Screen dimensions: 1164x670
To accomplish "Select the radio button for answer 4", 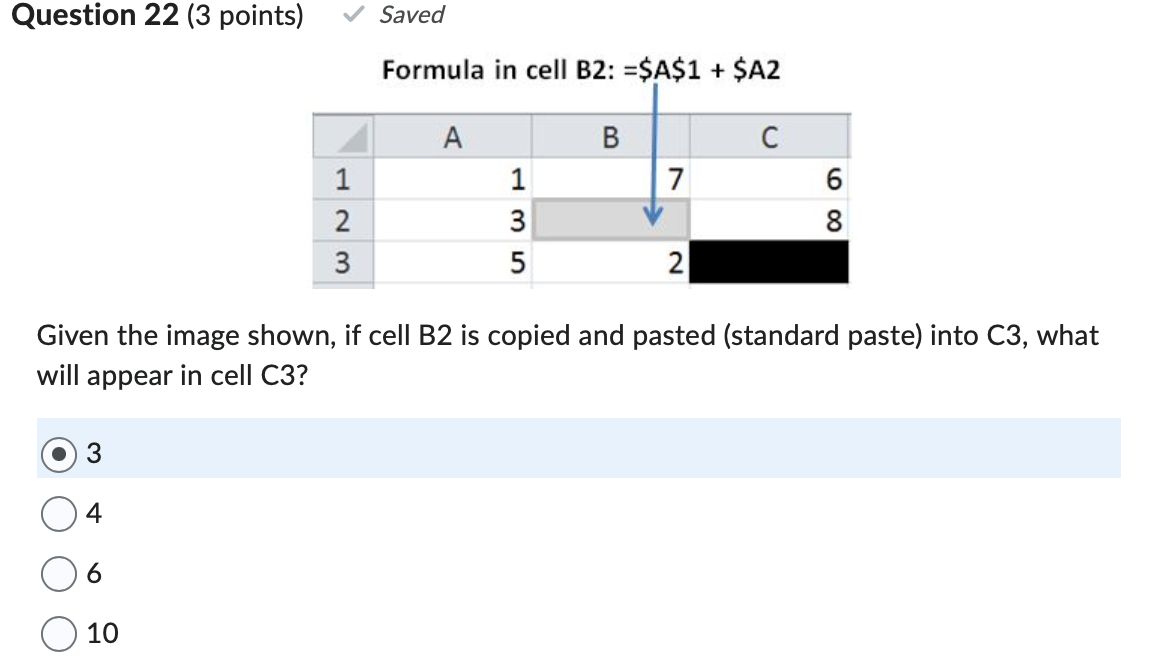I will point(58,513).
